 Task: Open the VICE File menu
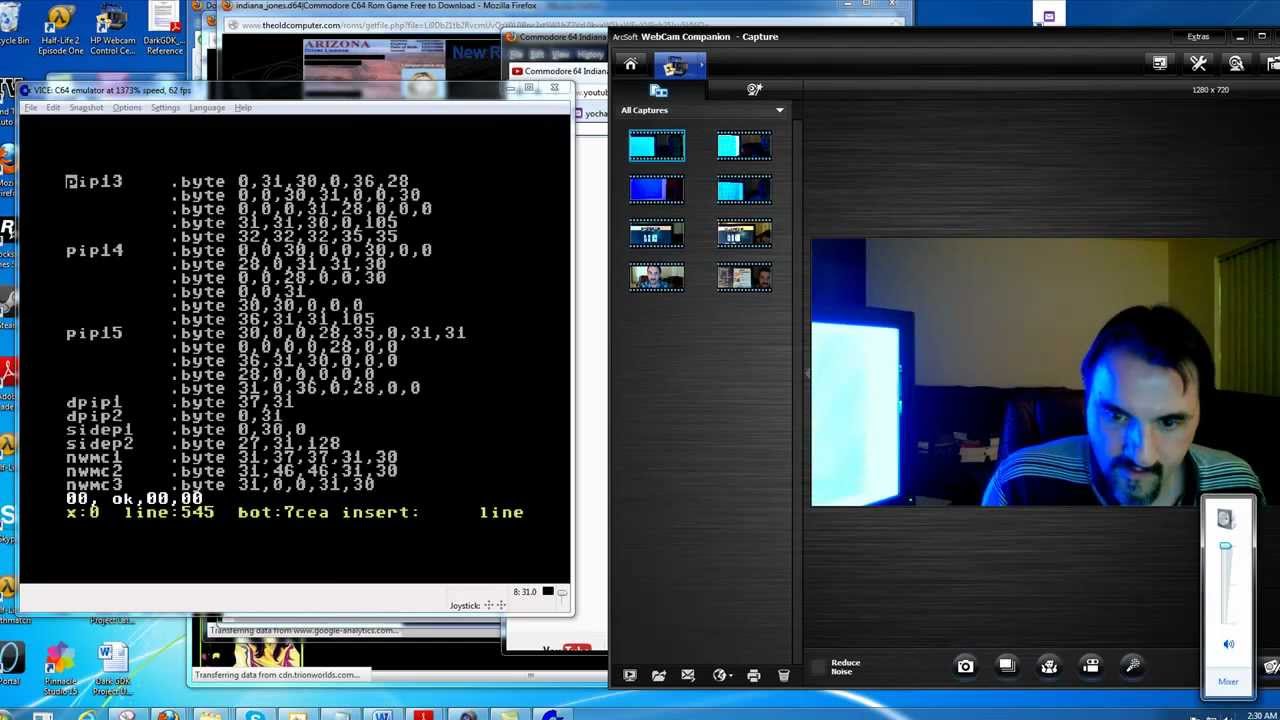click(x=31, y=108)
